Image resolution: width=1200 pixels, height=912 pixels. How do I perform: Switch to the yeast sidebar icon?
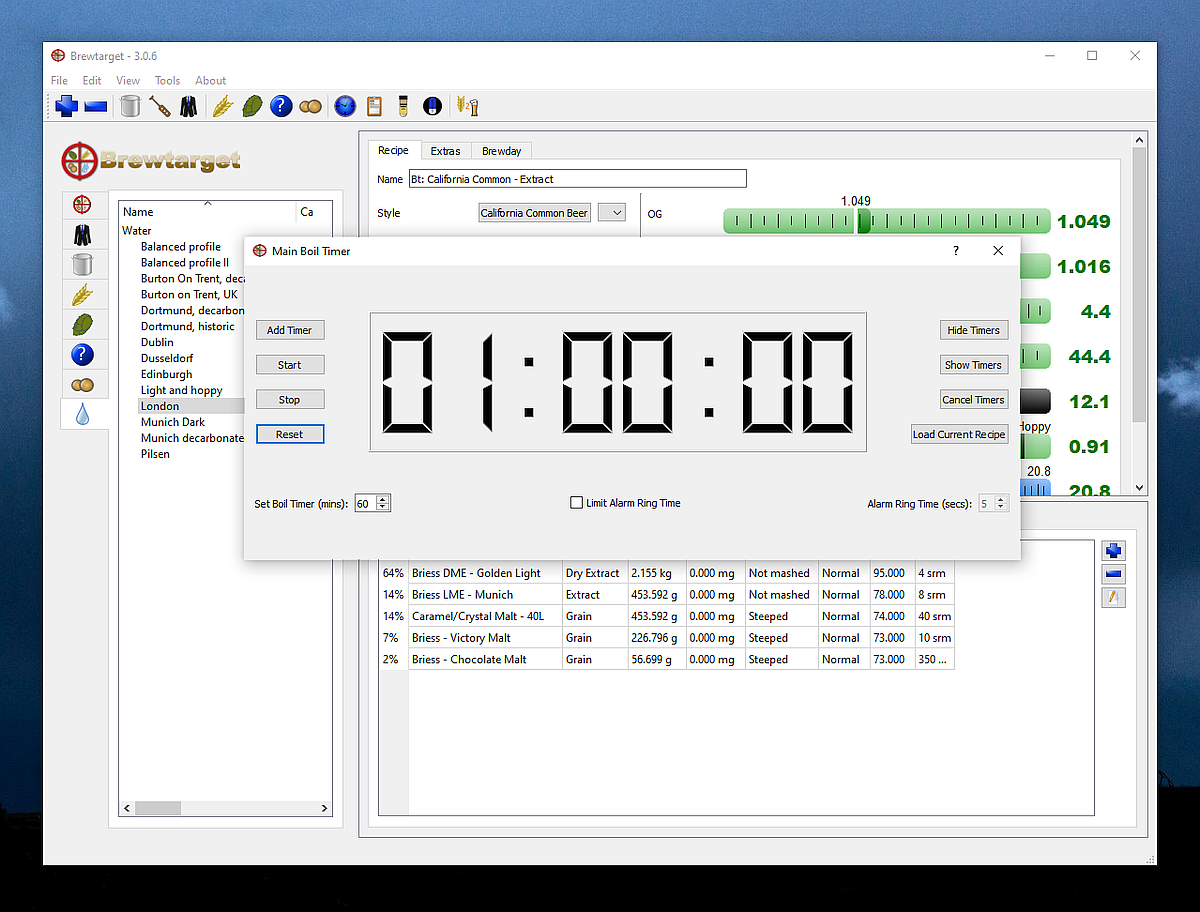(x=82, y=384)
